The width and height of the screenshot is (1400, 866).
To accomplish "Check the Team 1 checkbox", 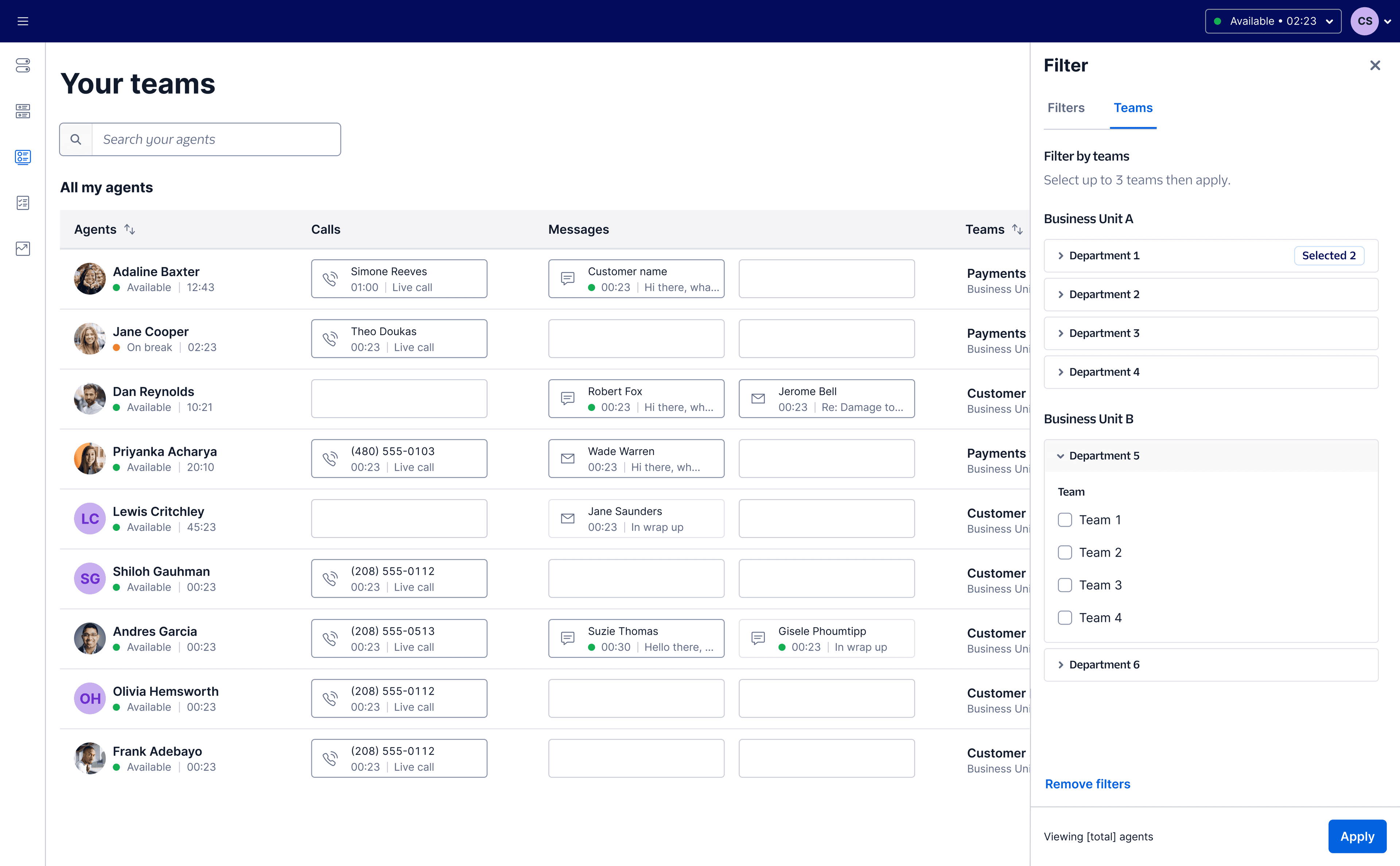I will 1065,520.
